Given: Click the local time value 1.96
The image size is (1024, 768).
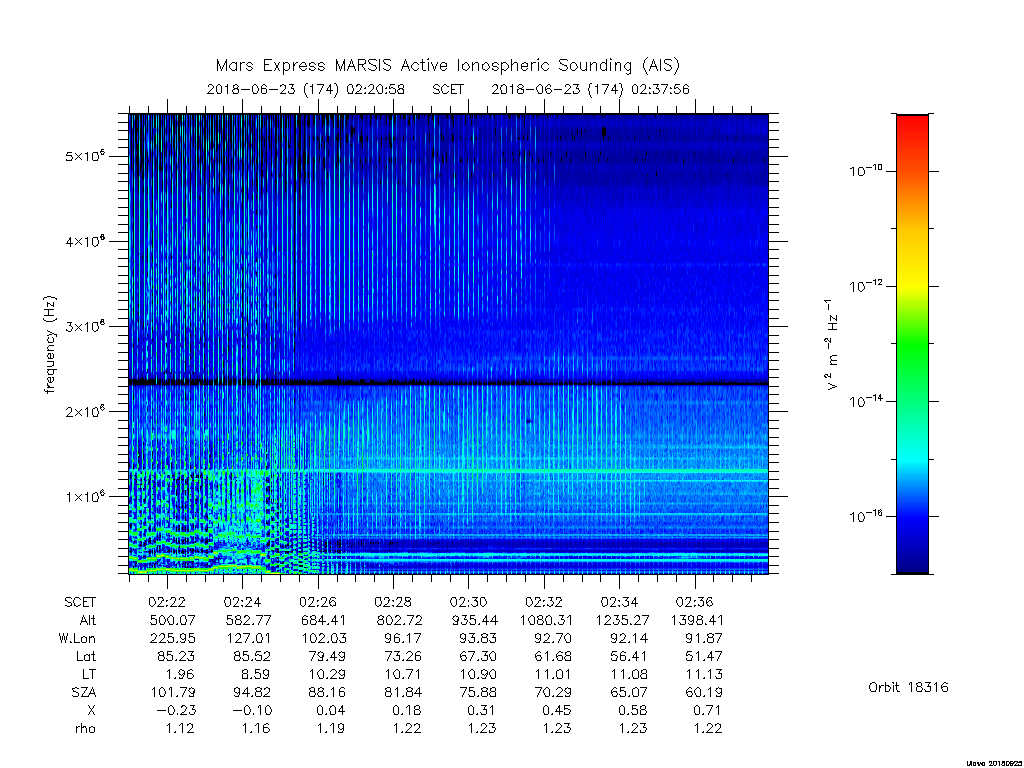Looking at the screenshot, I should (x=180, y=675).
